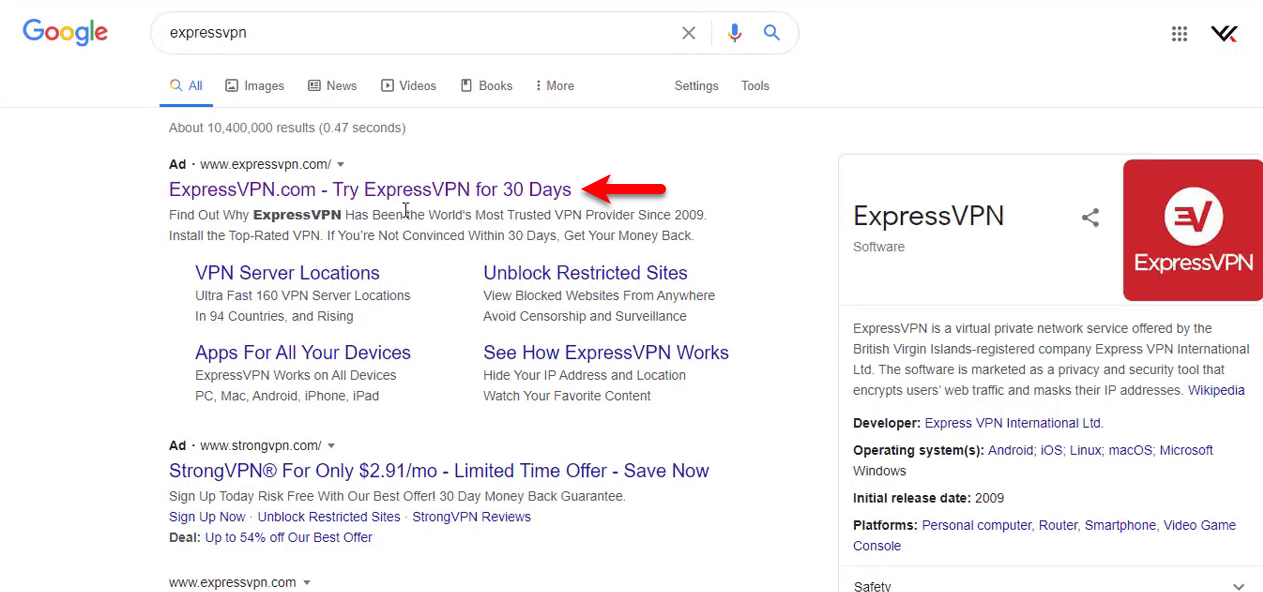
Task: Open the Linux operating system link
Action: [x=1086, y=451]
